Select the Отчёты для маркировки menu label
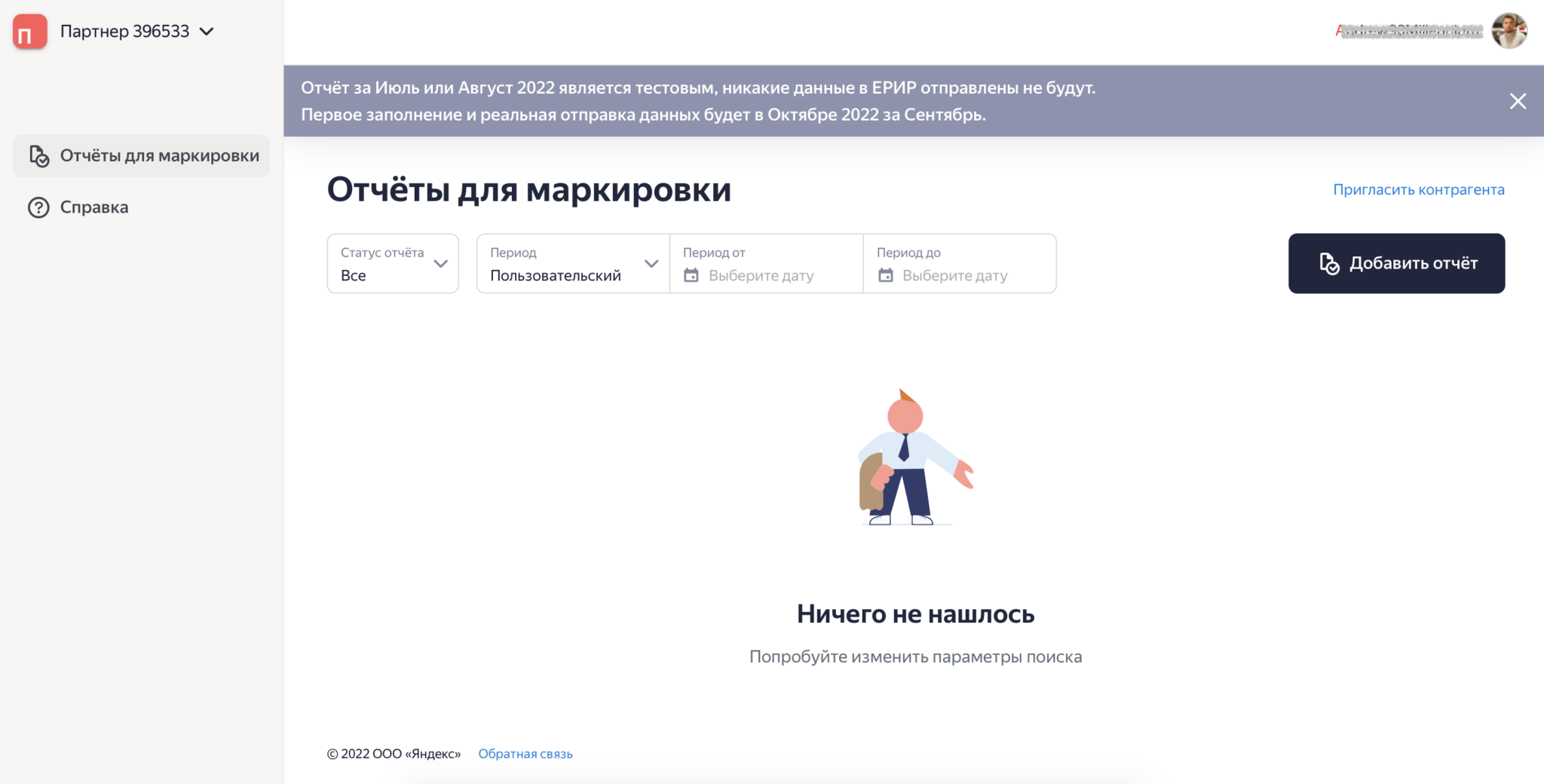Screen dimensions: 1544x784 click(x=160, y=156)
